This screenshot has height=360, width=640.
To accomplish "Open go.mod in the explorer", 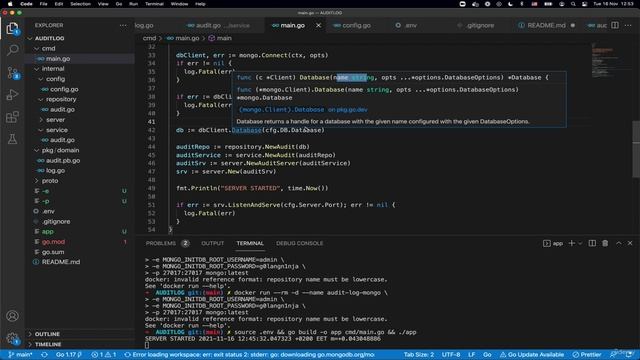I will click(53, 242).
